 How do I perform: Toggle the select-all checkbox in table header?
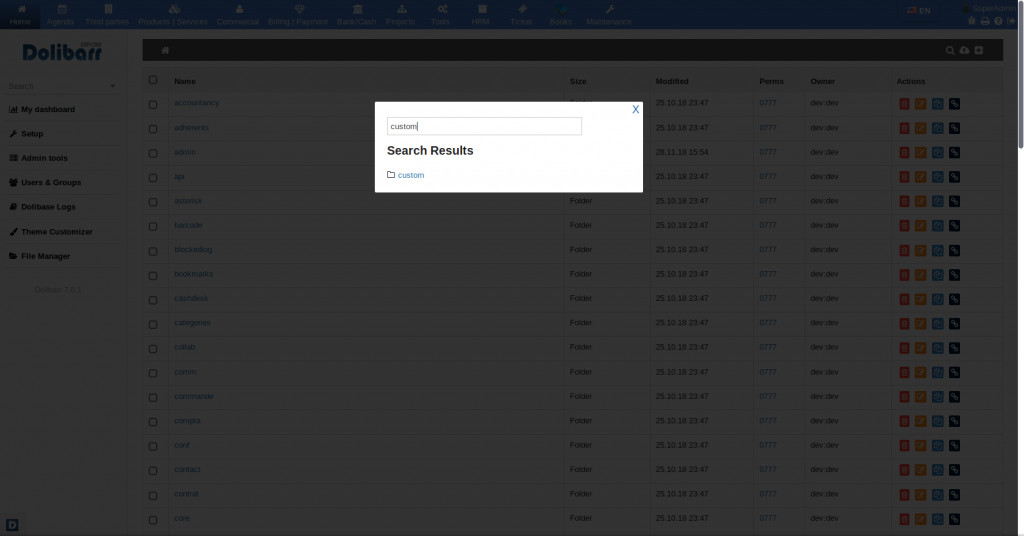click(153, 80)
